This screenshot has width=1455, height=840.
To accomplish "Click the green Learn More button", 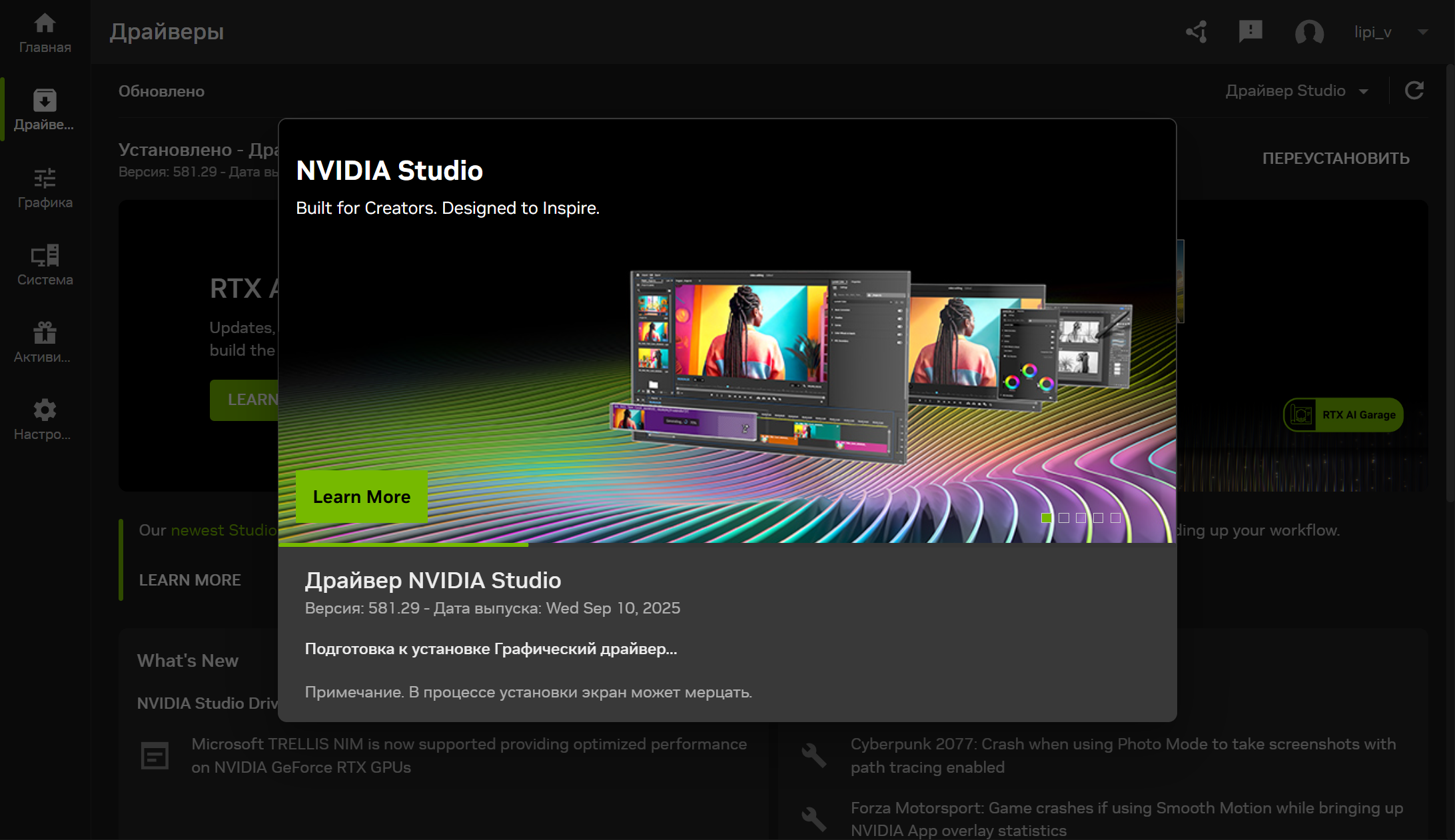I will pos(361,496).
